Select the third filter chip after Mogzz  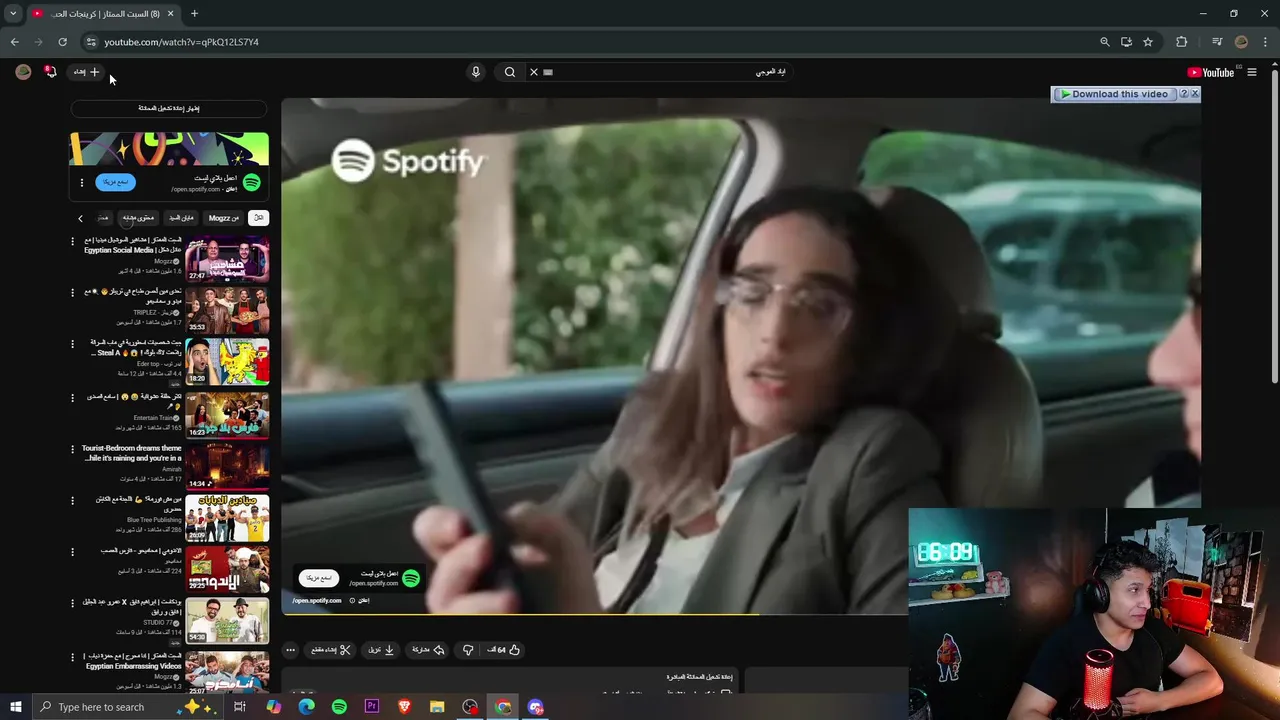(181, 218)
